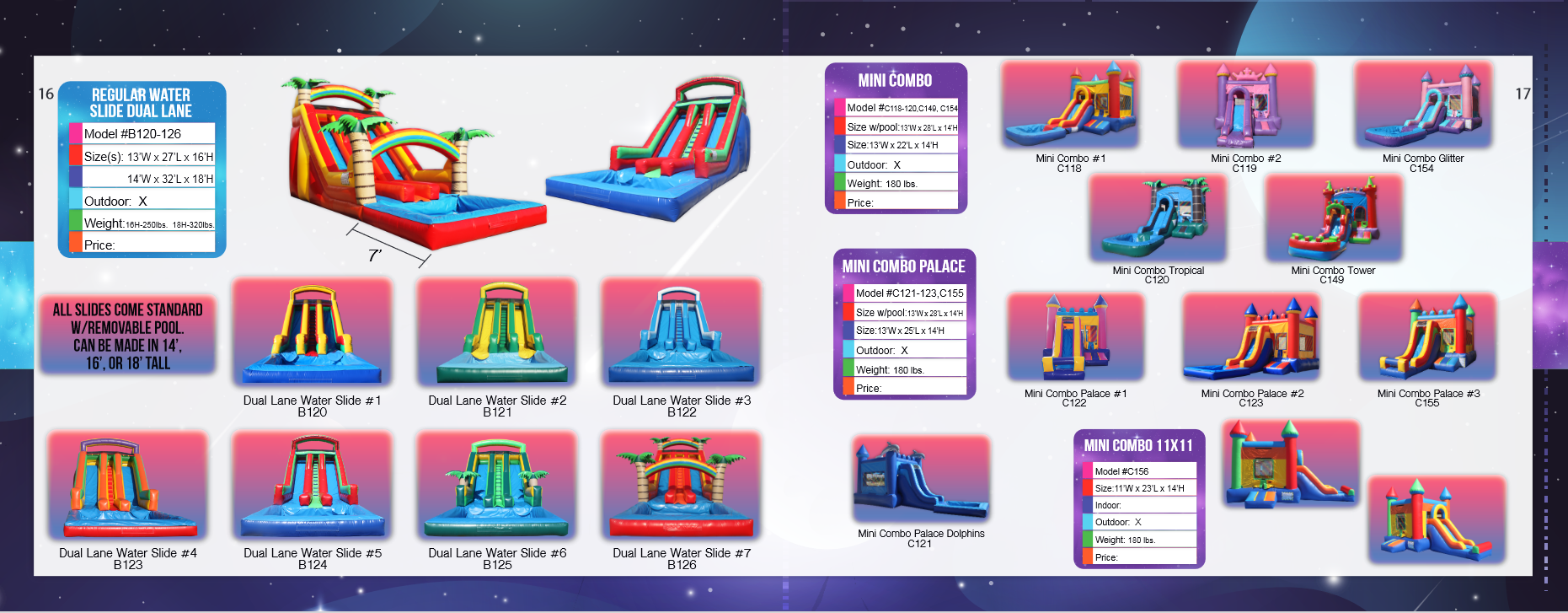The width and height of the screenshot is (1568, 613).
Task: Click the 'Mini Combo Glitter C154' caption
Action: click(1423, 163)
